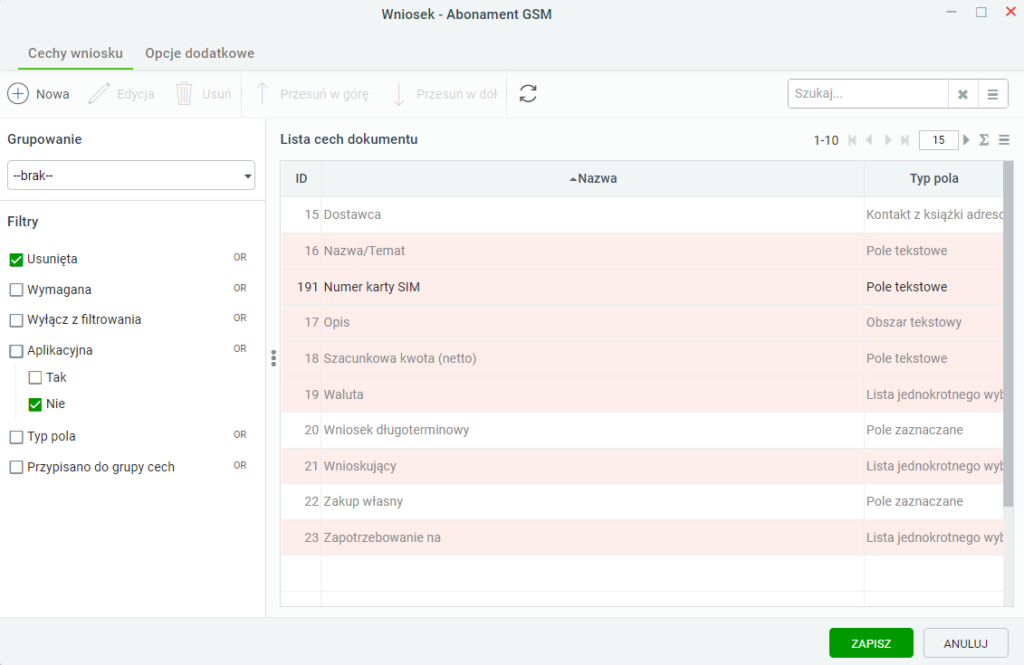Select the Numer karty SIM row
This screenshot has width=1024, height=665.
(642, 287)
